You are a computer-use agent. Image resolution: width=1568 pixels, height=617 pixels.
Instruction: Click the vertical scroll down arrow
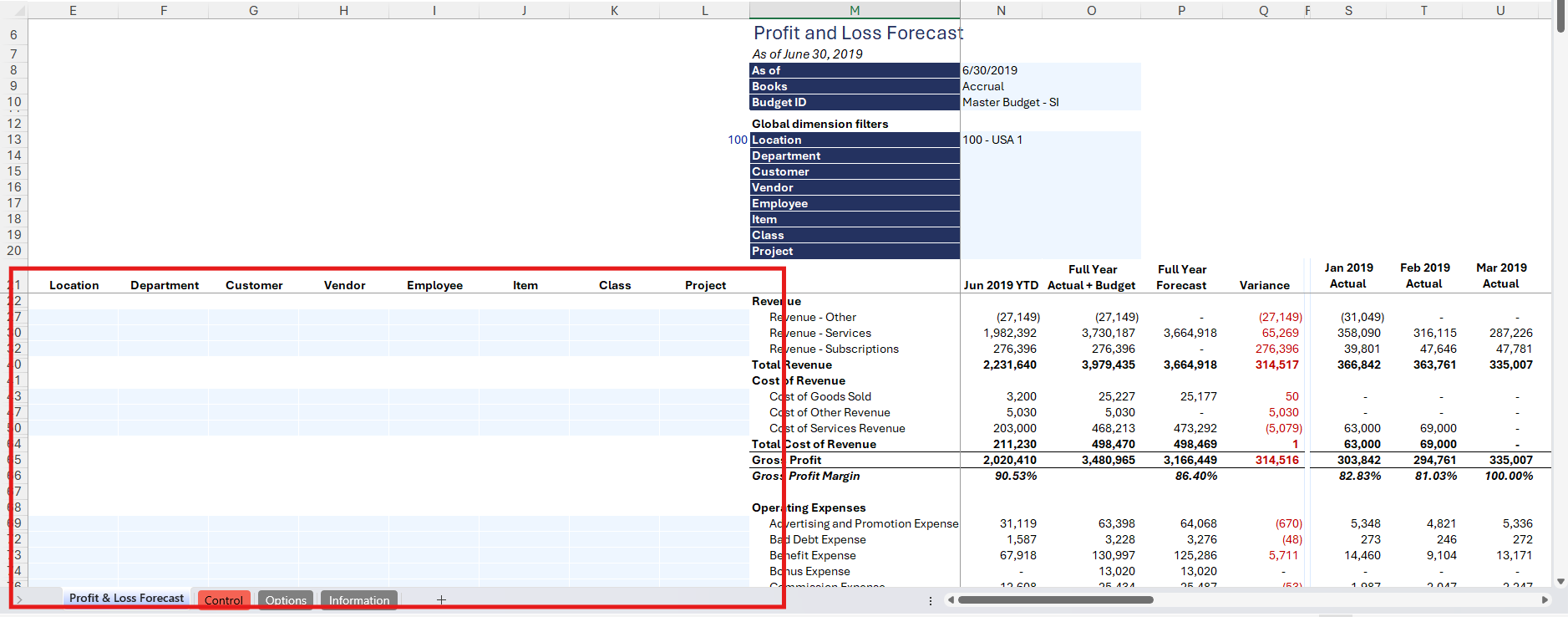click(x=1560, y=581)
